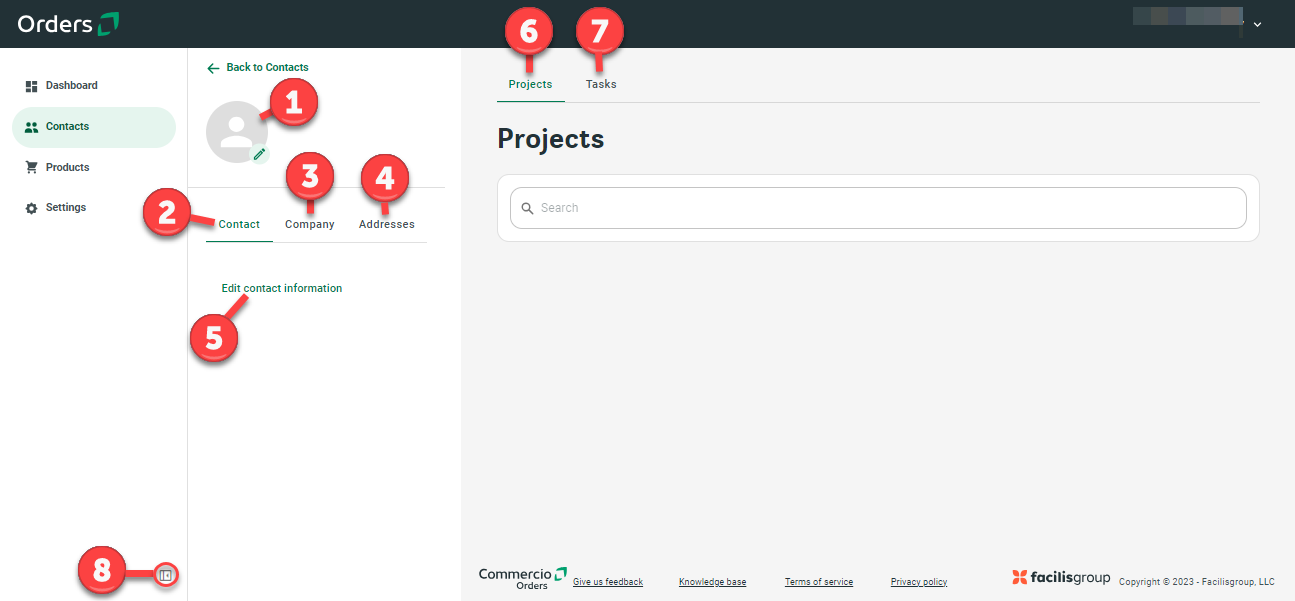Collapse the sidebar with panel icon
The image size is (1295, 601).
[x=166, y=575]
